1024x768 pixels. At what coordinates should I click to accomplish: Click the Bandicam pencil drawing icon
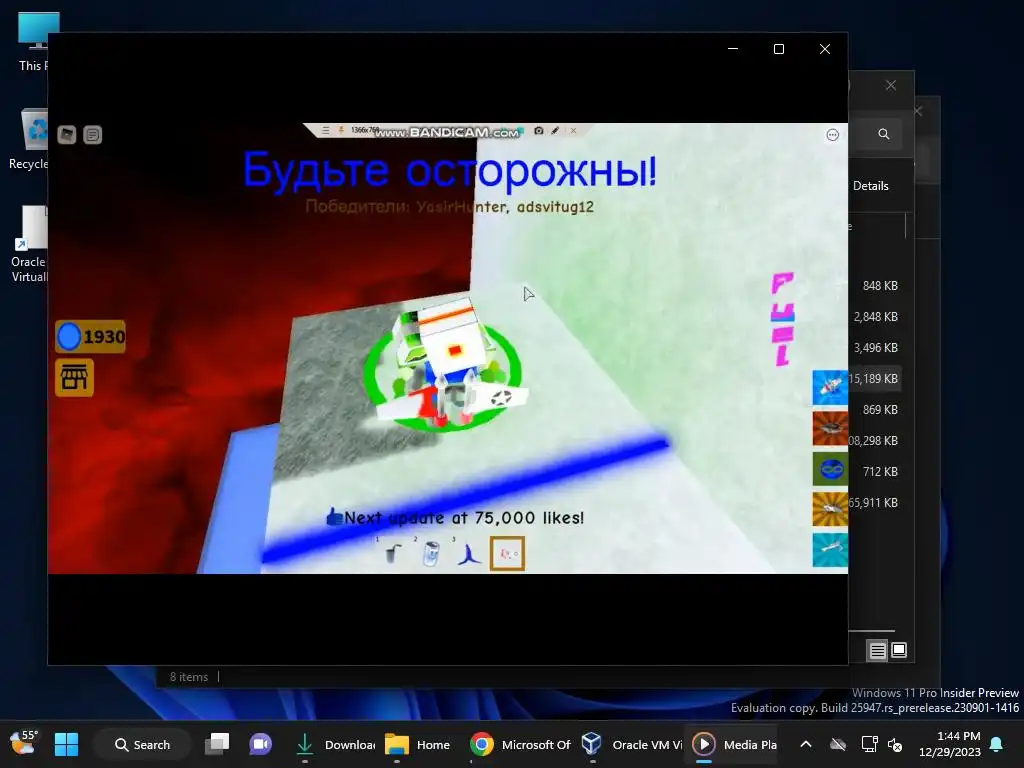tap(555, 131)
